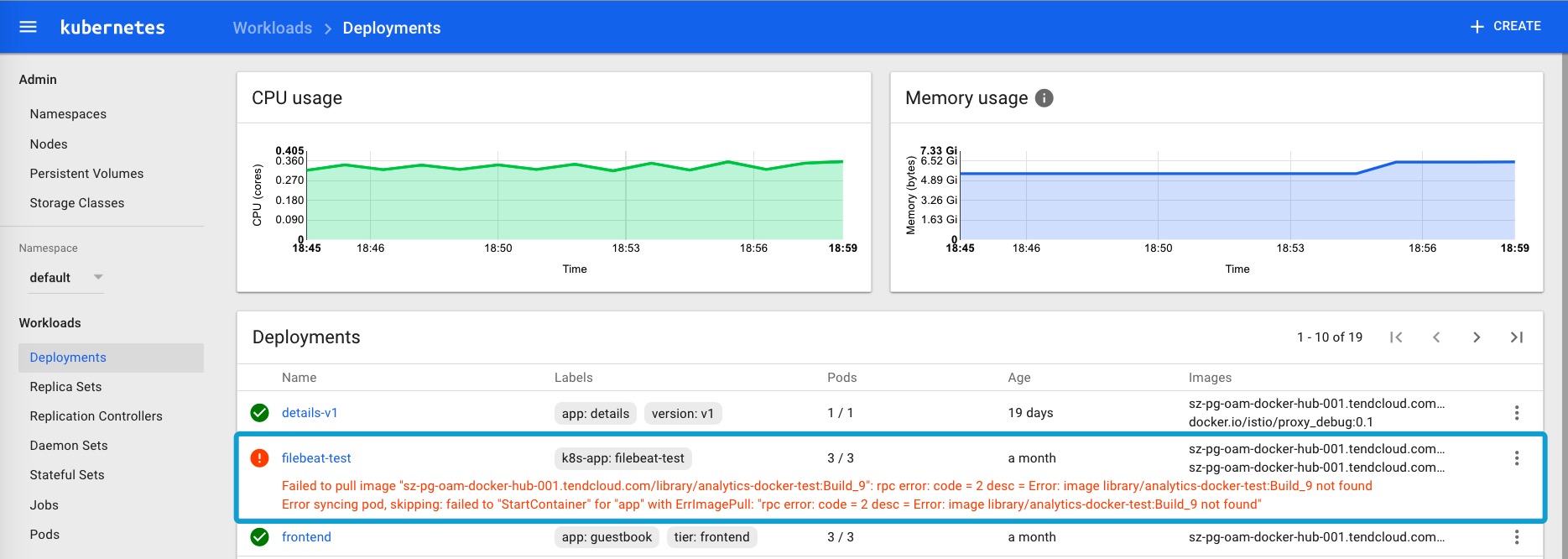Open actions menu for filebeat-test deployment
The height and width of the screenshot is (559, 1568).
(1516, 458)
